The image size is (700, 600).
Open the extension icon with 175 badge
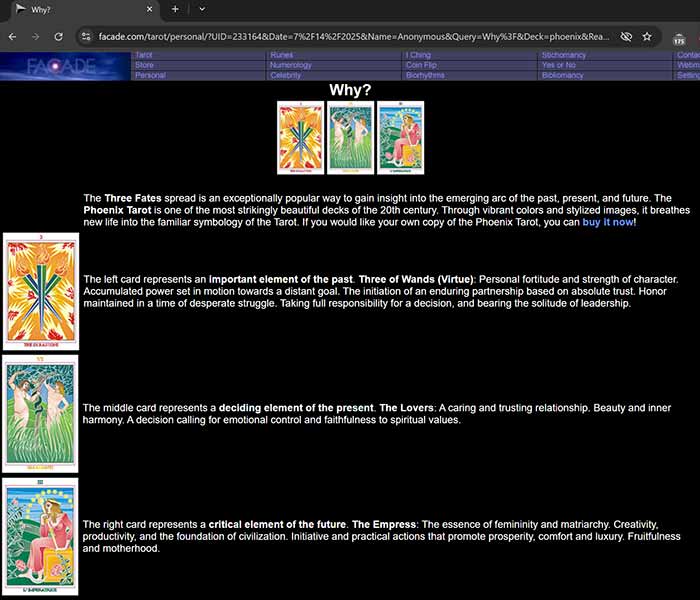(679, 39)
